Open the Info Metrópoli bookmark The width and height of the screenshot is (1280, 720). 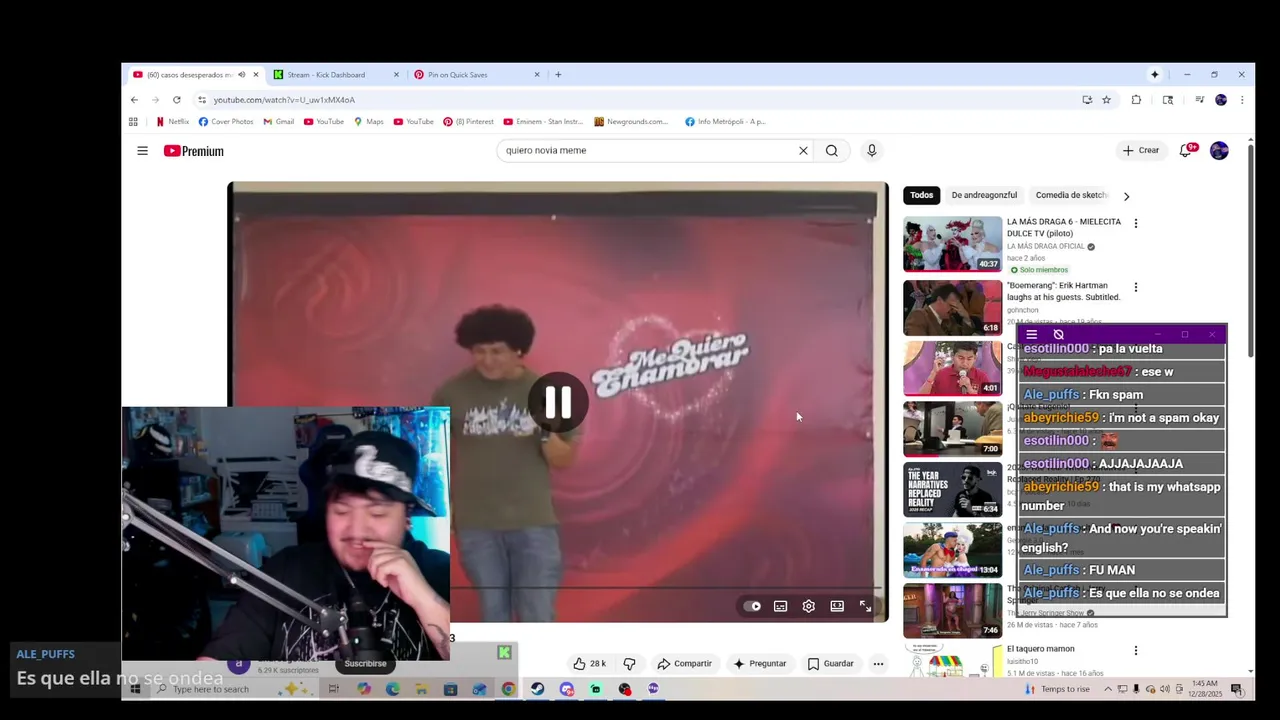[725, 122]
